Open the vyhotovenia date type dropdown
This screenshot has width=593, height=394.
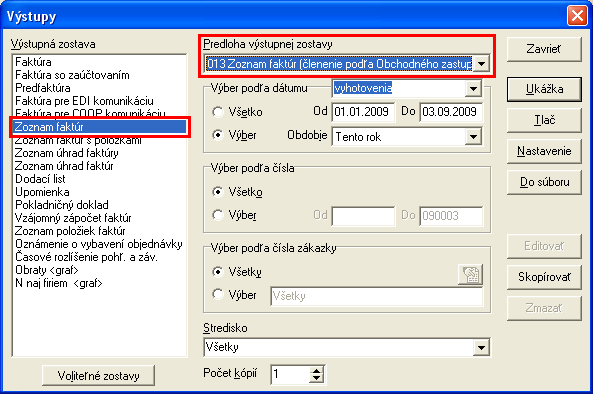pos(473,88)
